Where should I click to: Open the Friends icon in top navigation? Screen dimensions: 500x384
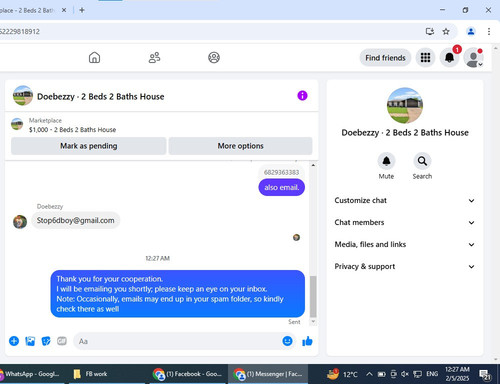(154, 58)
